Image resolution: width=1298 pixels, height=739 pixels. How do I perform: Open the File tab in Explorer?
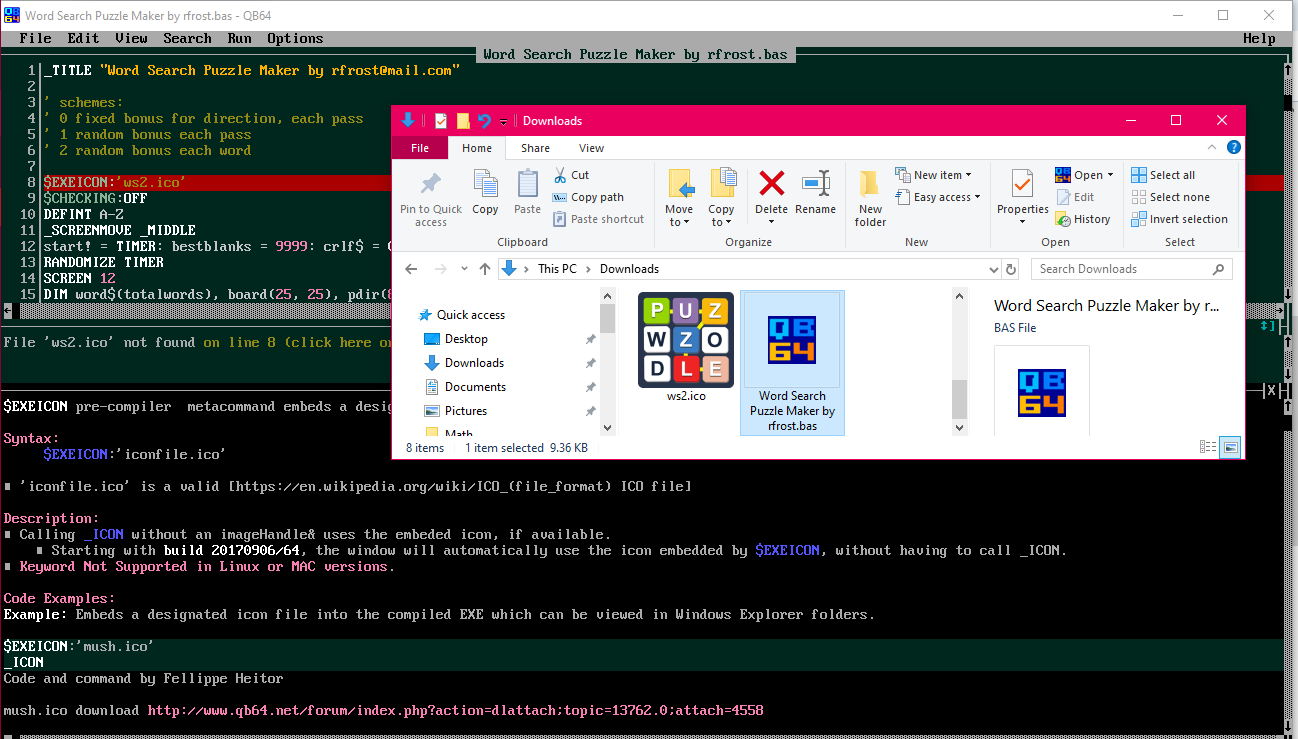(x=420, y=148)
